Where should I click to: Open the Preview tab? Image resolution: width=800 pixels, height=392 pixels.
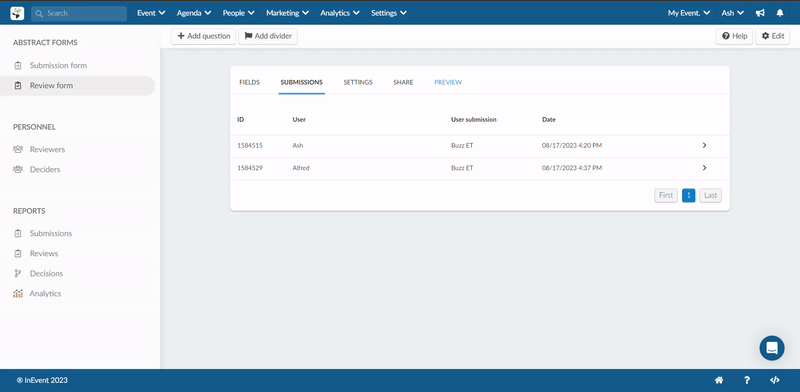click(448, 82)
